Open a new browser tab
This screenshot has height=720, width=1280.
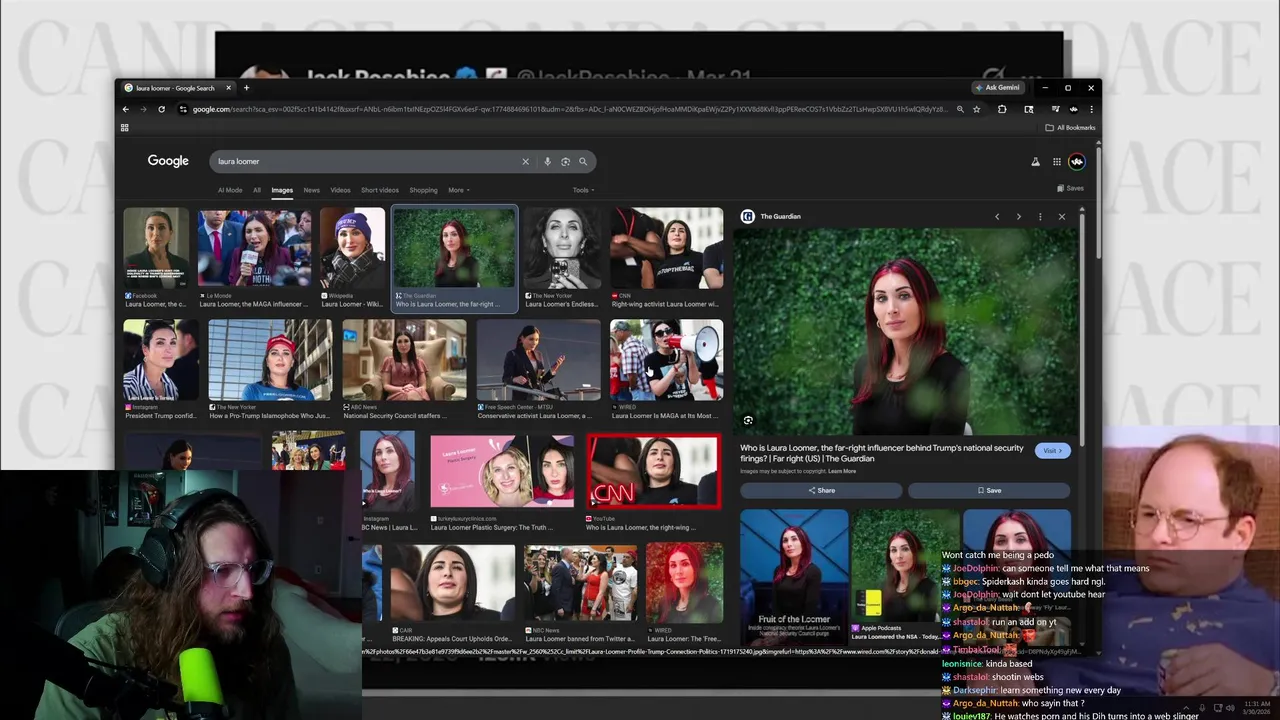(246, 88)
